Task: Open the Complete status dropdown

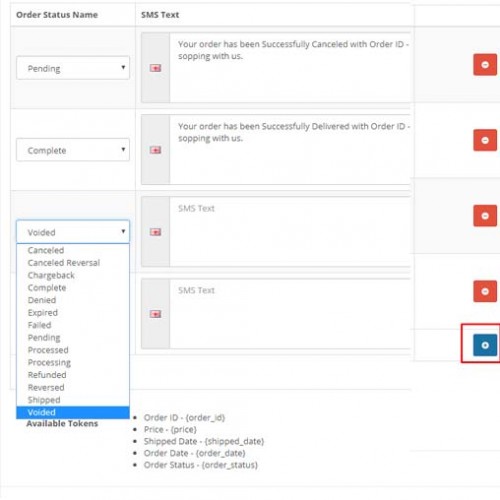Action: pos(73,150)
